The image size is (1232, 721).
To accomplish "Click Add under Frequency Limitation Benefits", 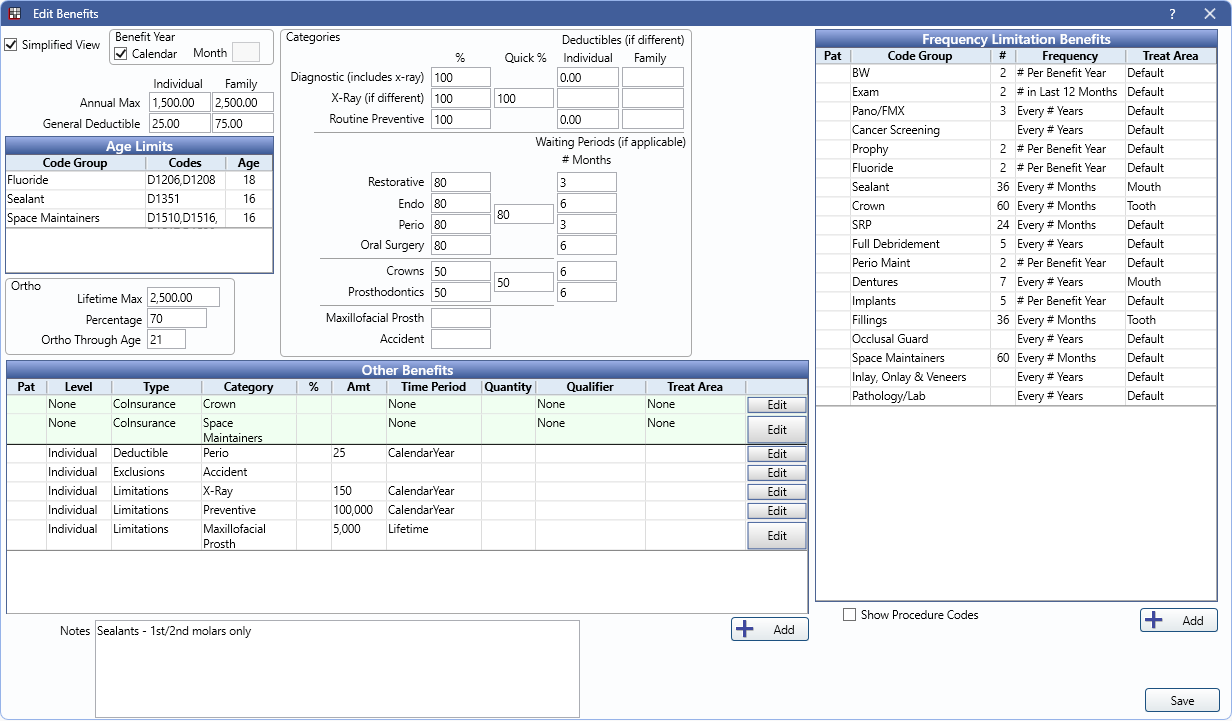I will [x=1178, y=620].
